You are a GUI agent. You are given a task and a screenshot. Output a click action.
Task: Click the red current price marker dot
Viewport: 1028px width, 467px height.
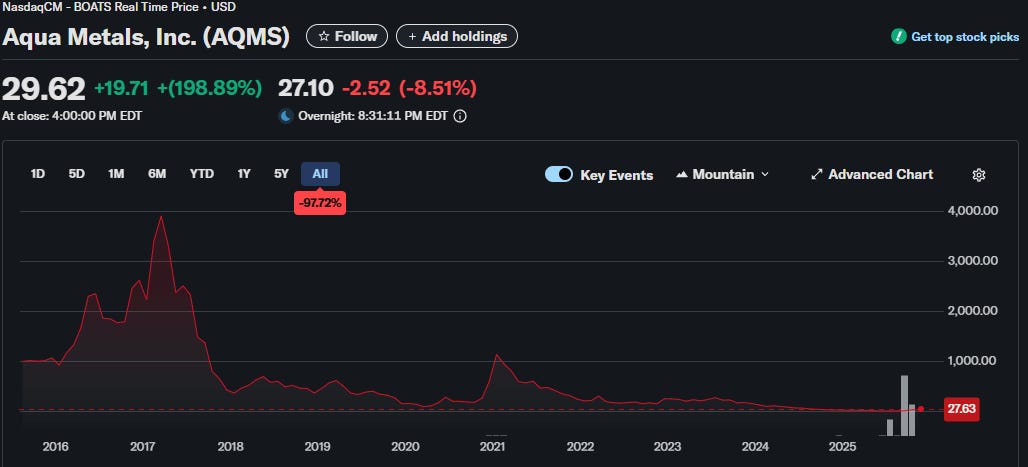point(920,409)
